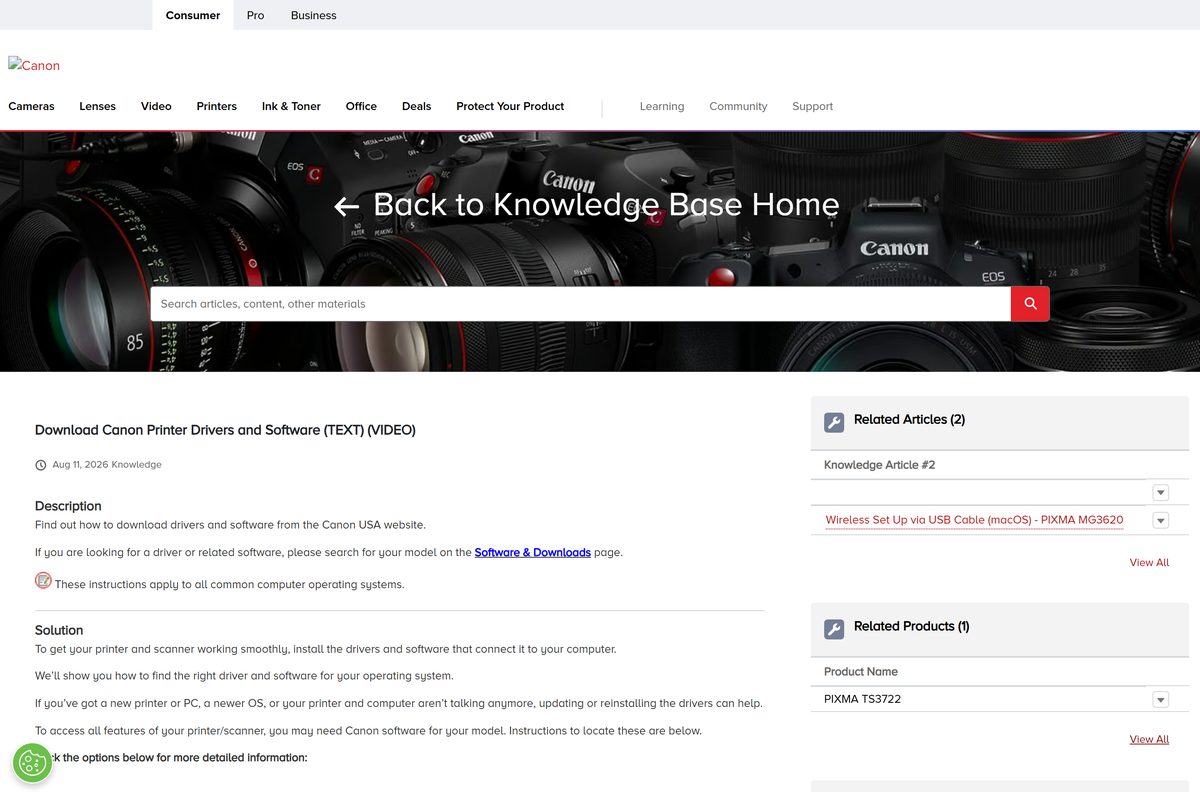Click the Description heading
The image size is (1200, 792).
tap(68, 506)
